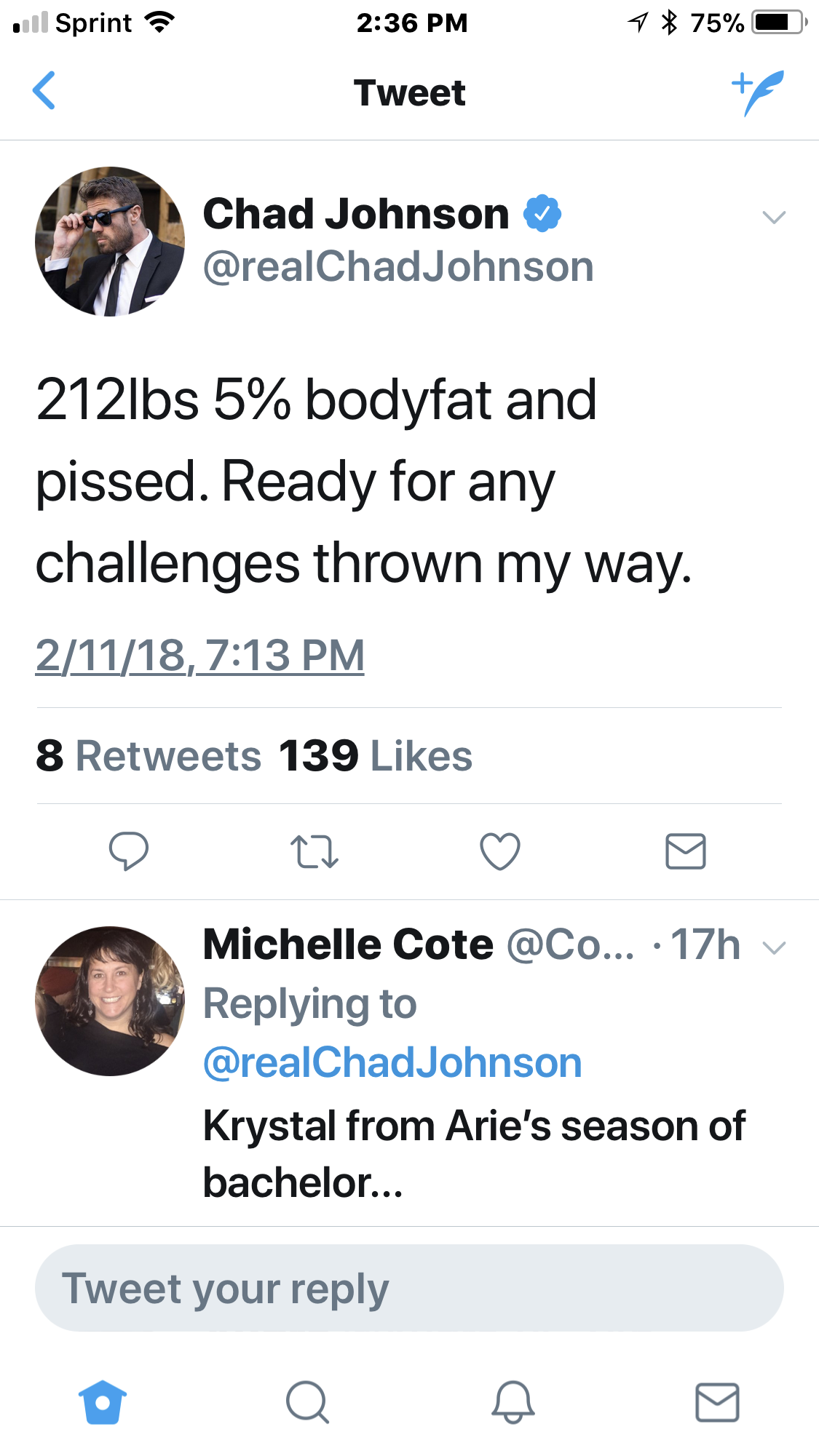
Task: Like the tweet with heart icon
Action: click(x=500, y=851)
